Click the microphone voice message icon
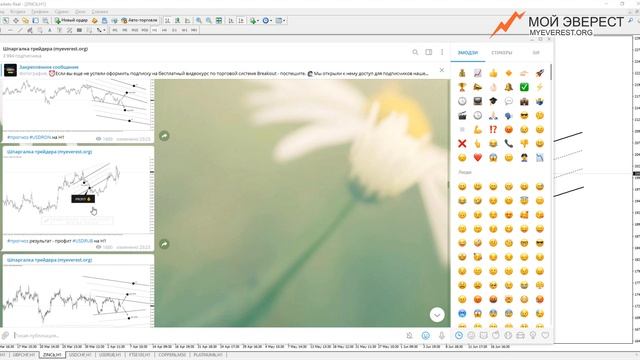Image resolution: width=640 pixels, height=360 pixels. point(441,336)
